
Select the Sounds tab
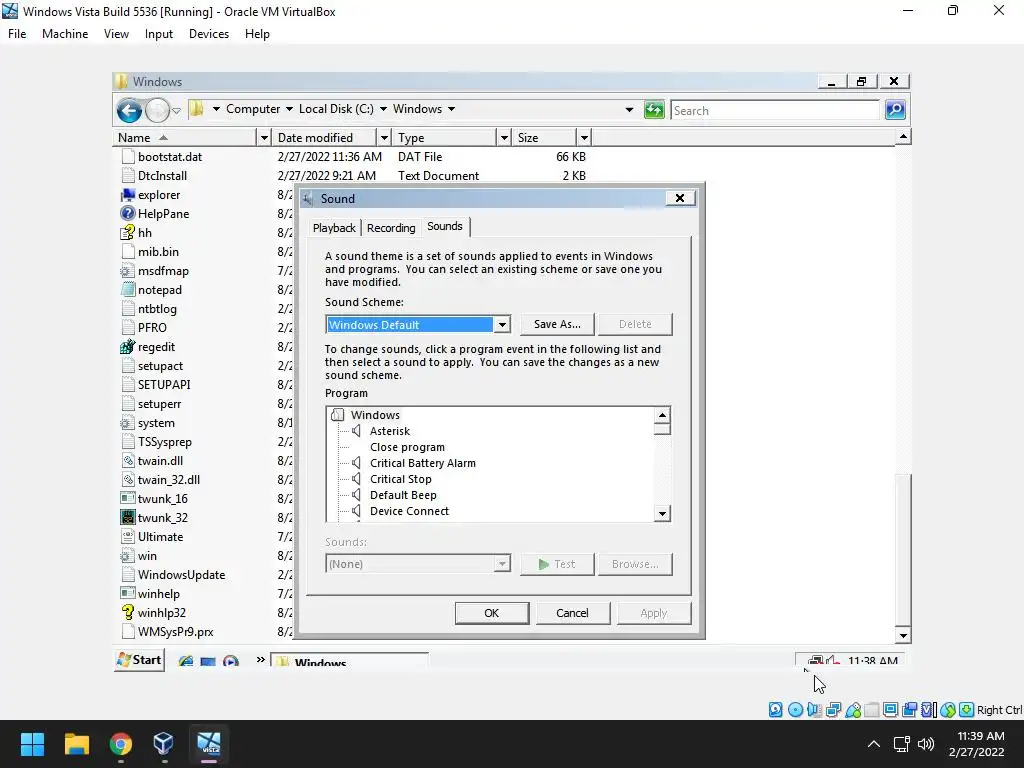(x=445, y=226)
